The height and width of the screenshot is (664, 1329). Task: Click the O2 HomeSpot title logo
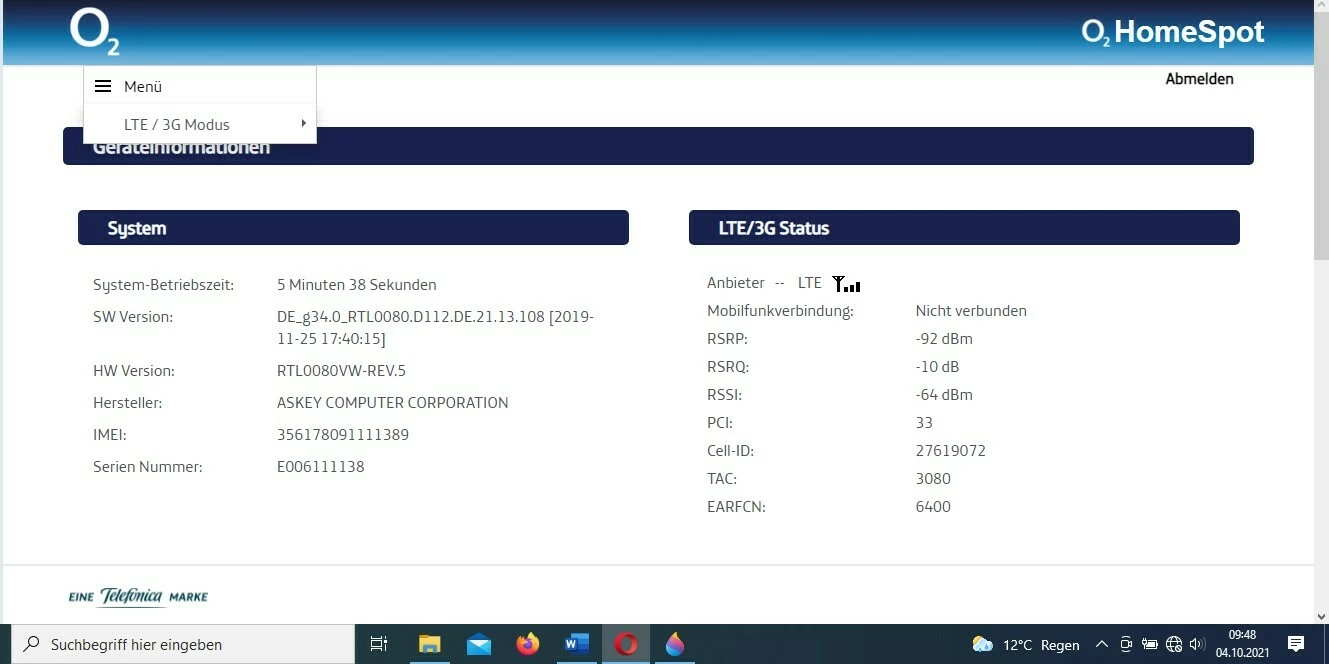[x=1173, y=32]
